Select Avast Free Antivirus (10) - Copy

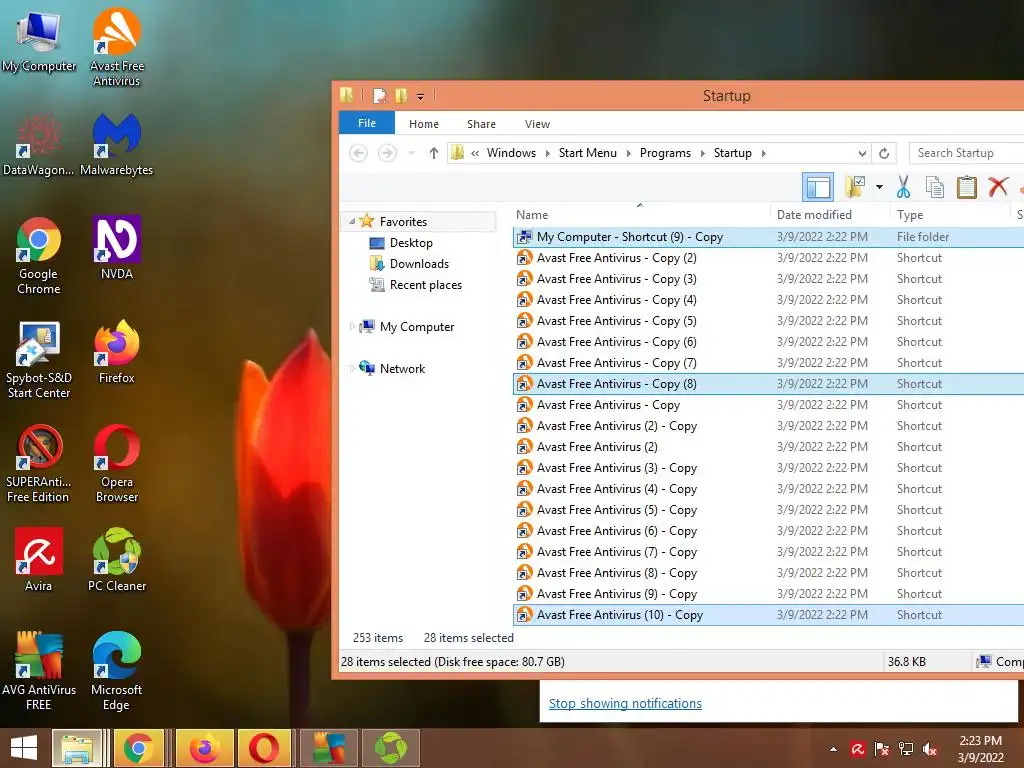[768, 615]
